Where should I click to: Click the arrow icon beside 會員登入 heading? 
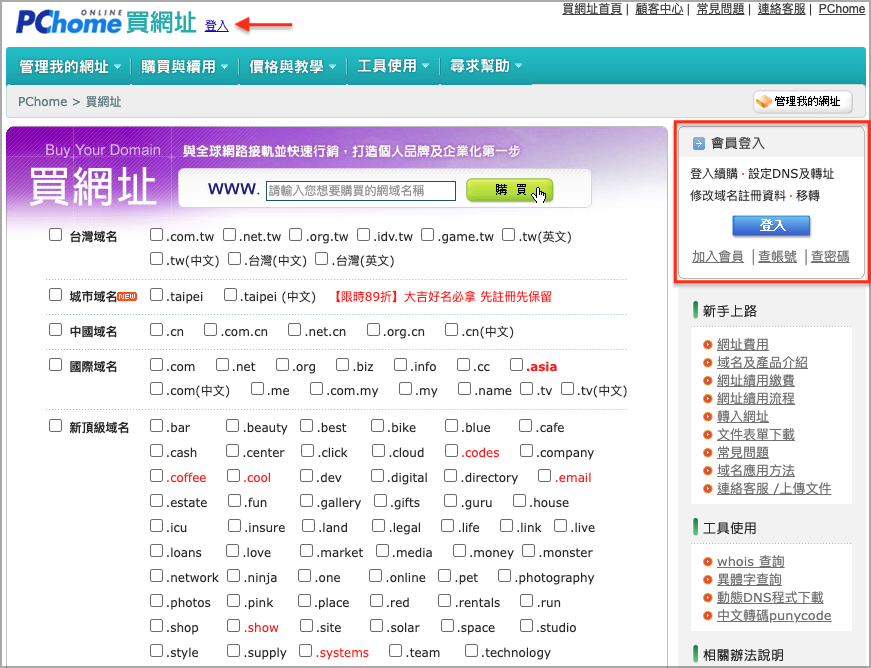pos(698,144)
